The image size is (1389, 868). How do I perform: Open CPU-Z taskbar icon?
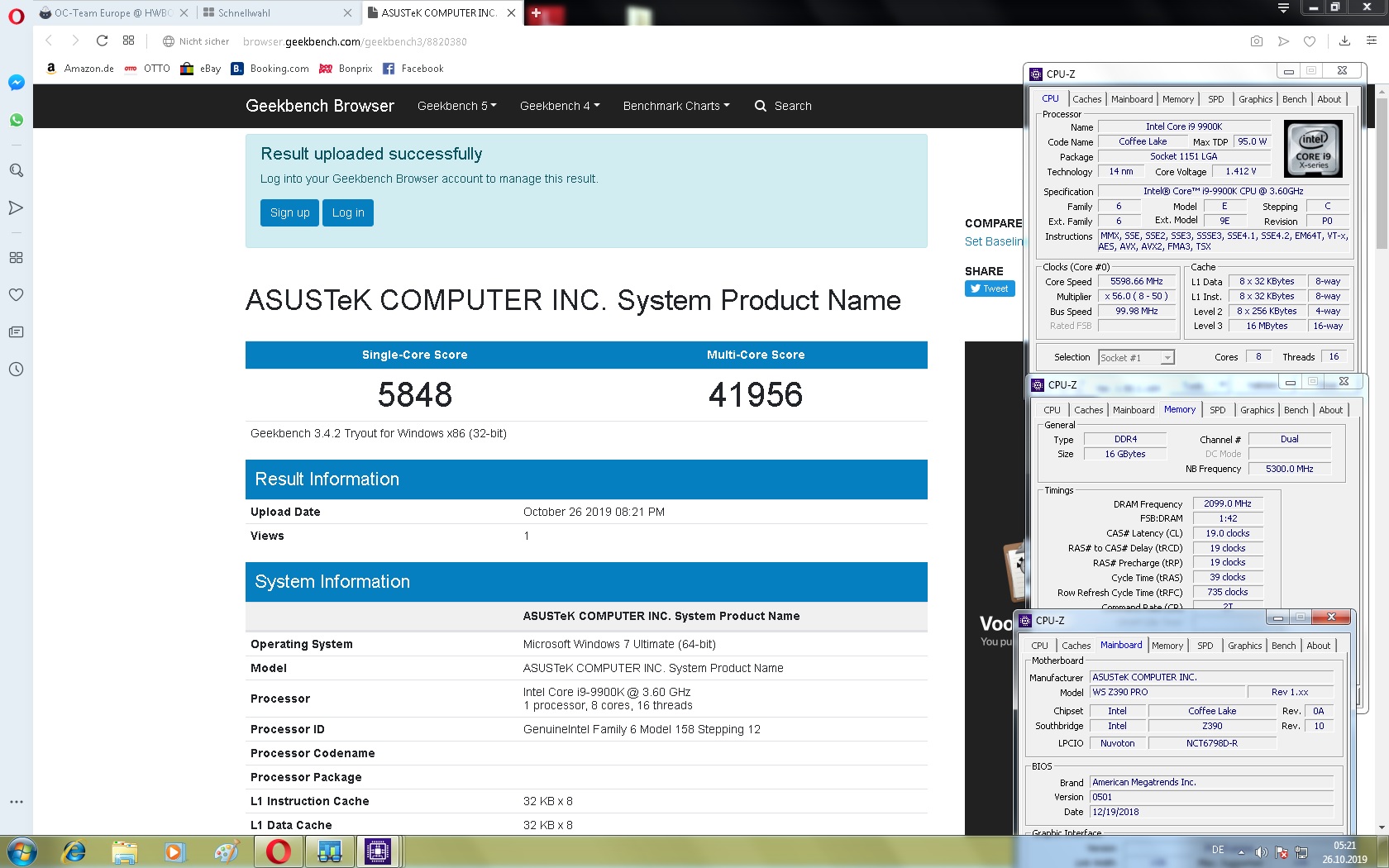click(378, 851)
